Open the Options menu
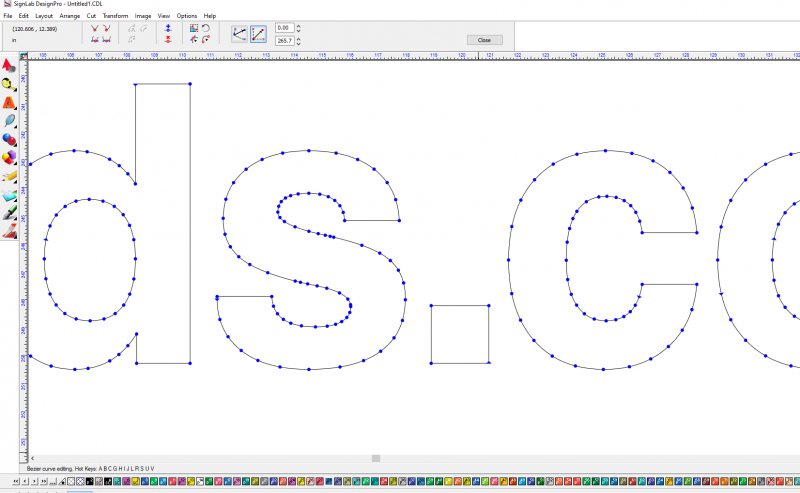The width and height of the screenshot is (800, 493). pyautogui.click(x=187, y=16)
